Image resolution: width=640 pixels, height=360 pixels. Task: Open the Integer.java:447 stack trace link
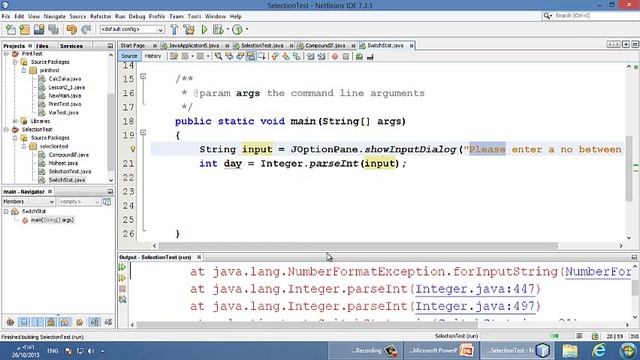[475, 289]
